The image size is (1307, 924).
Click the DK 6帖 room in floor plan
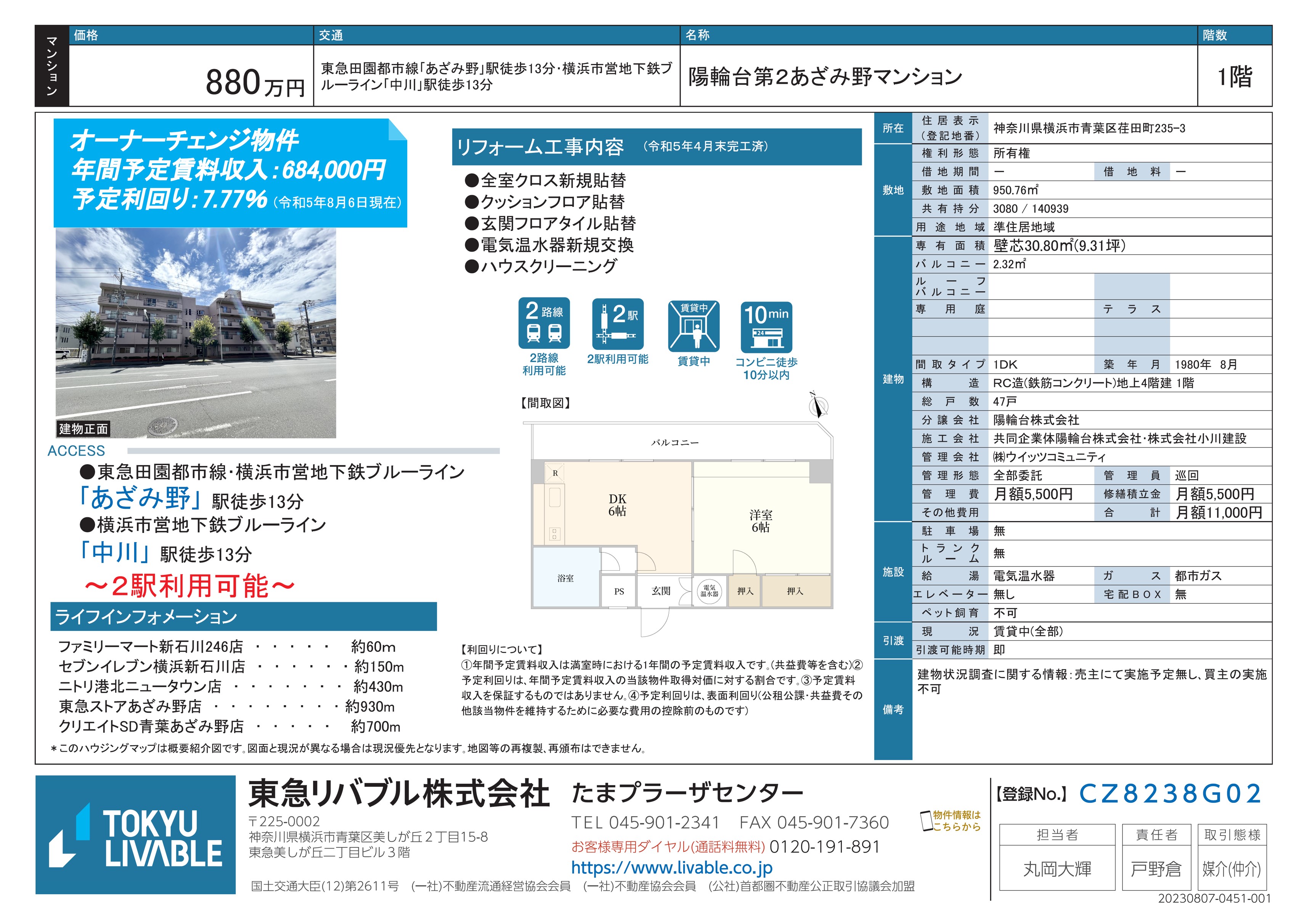617,505
